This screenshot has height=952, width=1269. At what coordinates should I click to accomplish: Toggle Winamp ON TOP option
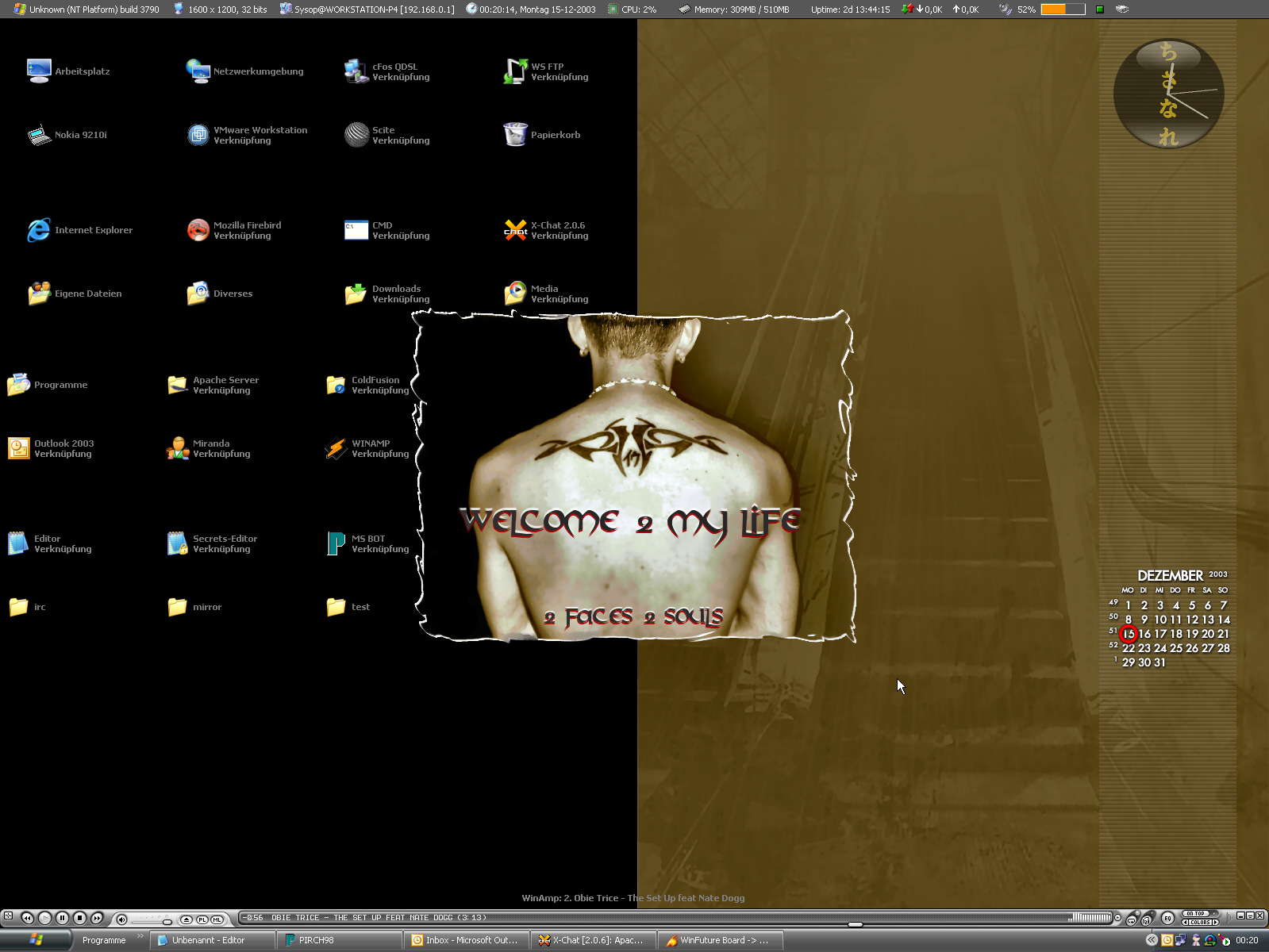(1196, 914)
